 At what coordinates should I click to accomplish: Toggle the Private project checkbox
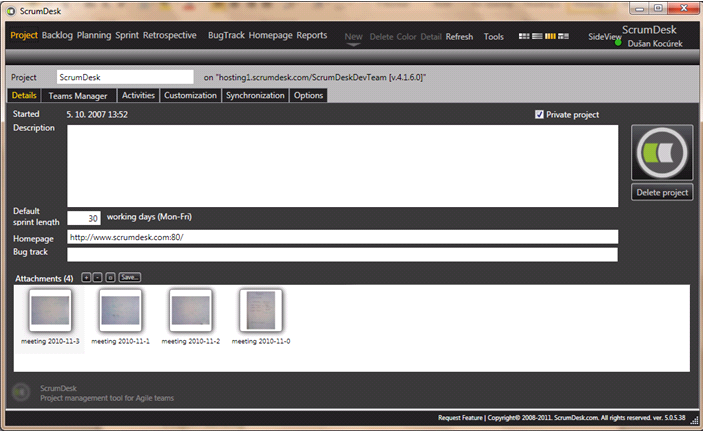539,114
